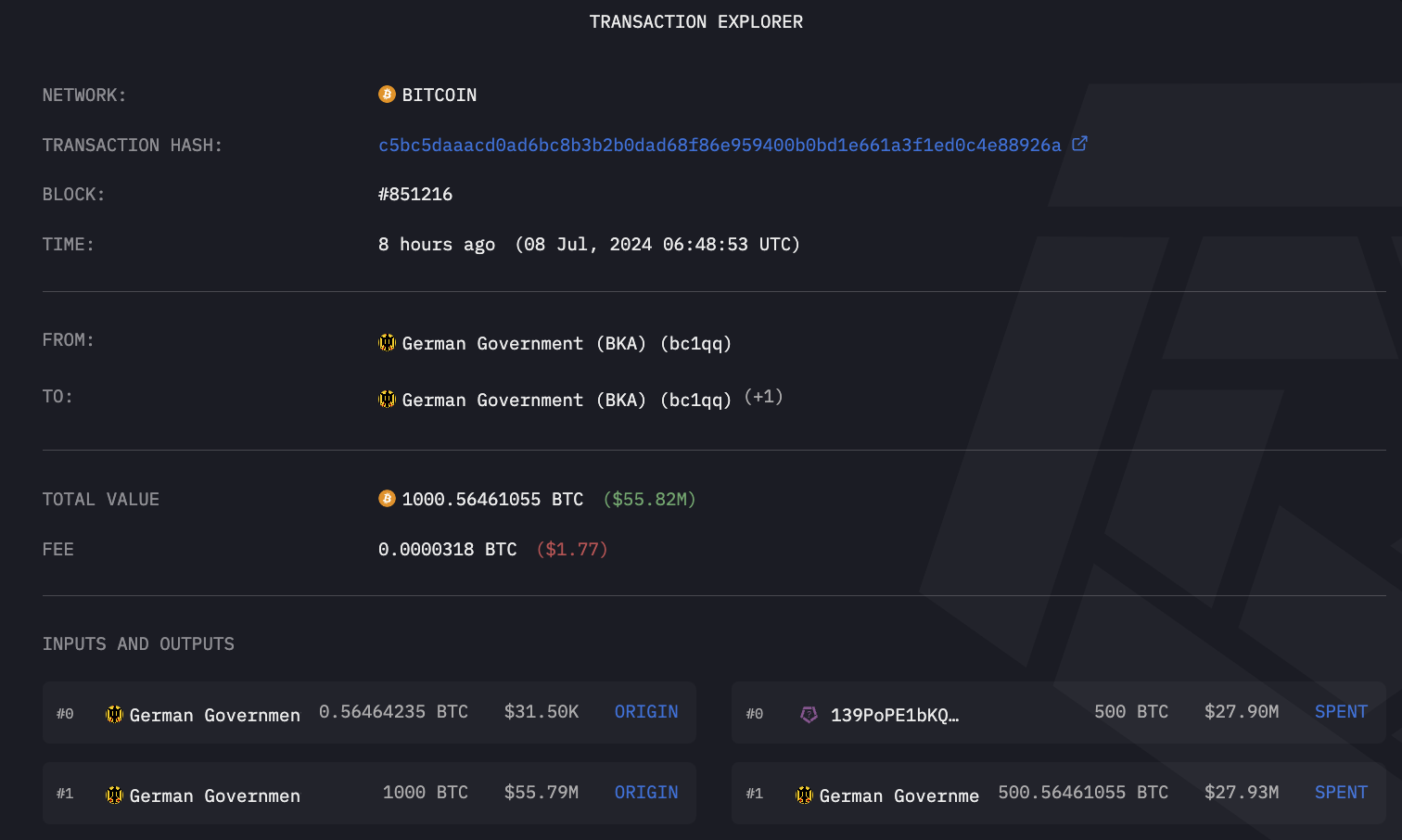Click ORIGIN on input #0
The width and height of the screenshot is (1402, 840).
pos(646,711)
